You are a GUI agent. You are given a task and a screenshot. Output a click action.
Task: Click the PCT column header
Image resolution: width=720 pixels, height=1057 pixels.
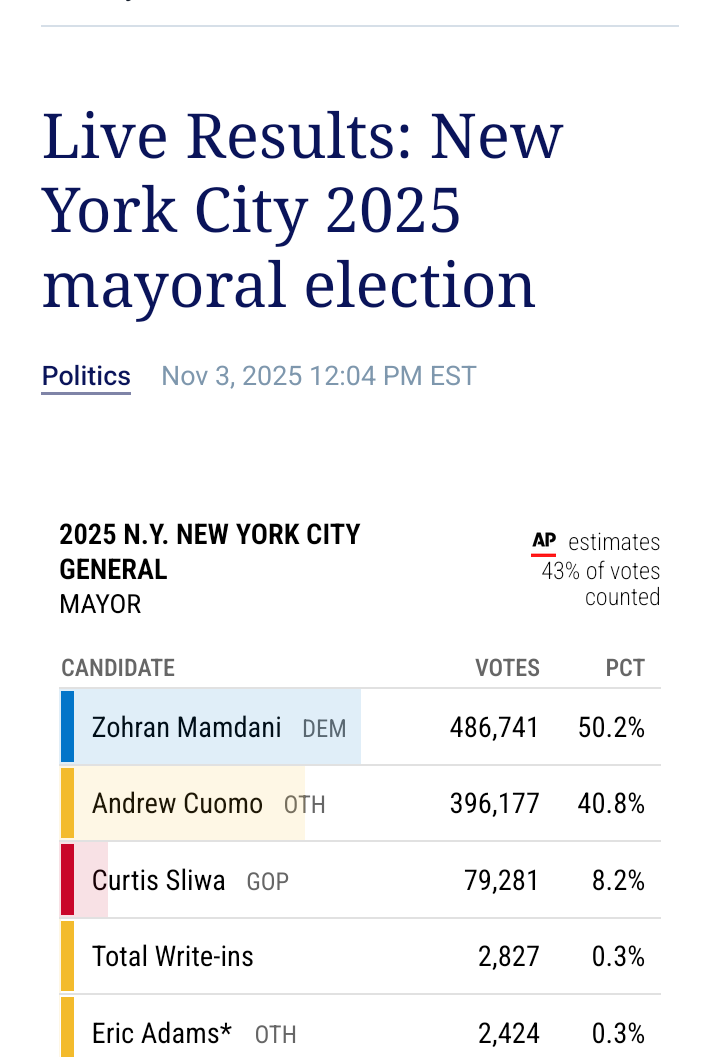(x=625, y=668)
